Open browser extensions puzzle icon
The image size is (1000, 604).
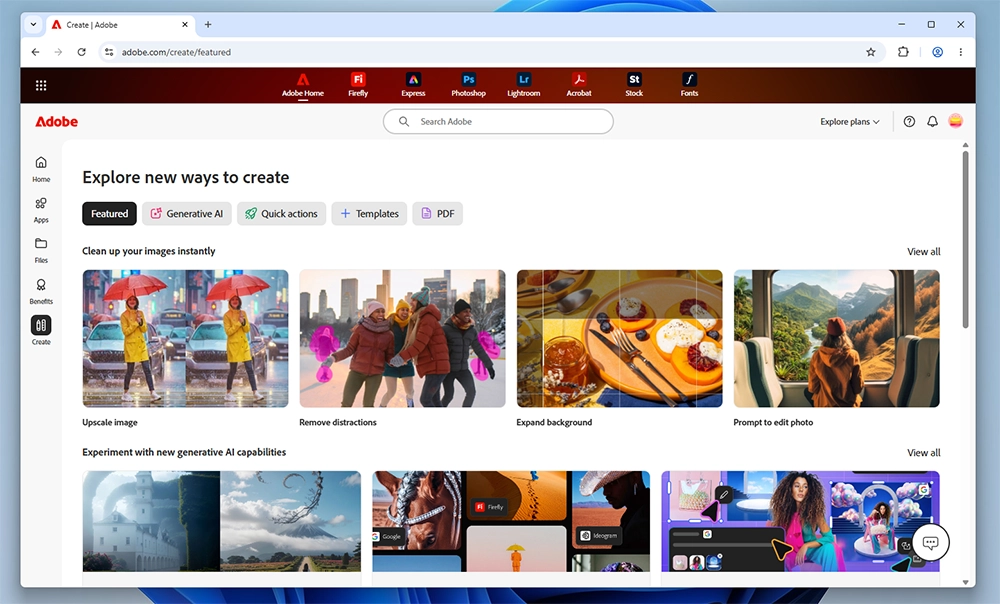click(903, 52)
